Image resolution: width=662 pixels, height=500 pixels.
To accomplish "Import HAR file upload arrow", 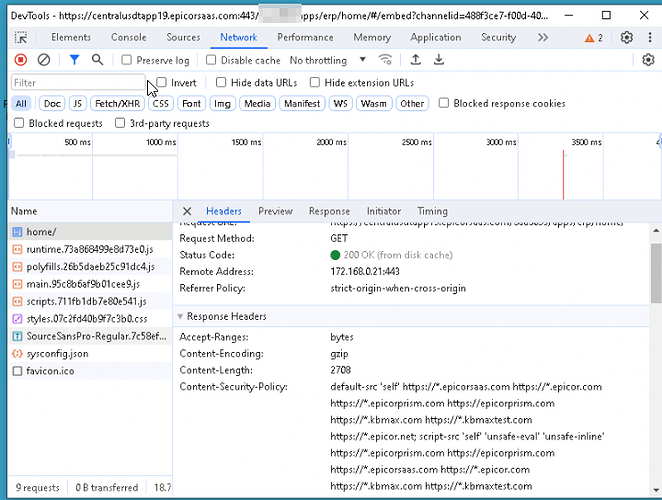I will click(x=415, y=60).
